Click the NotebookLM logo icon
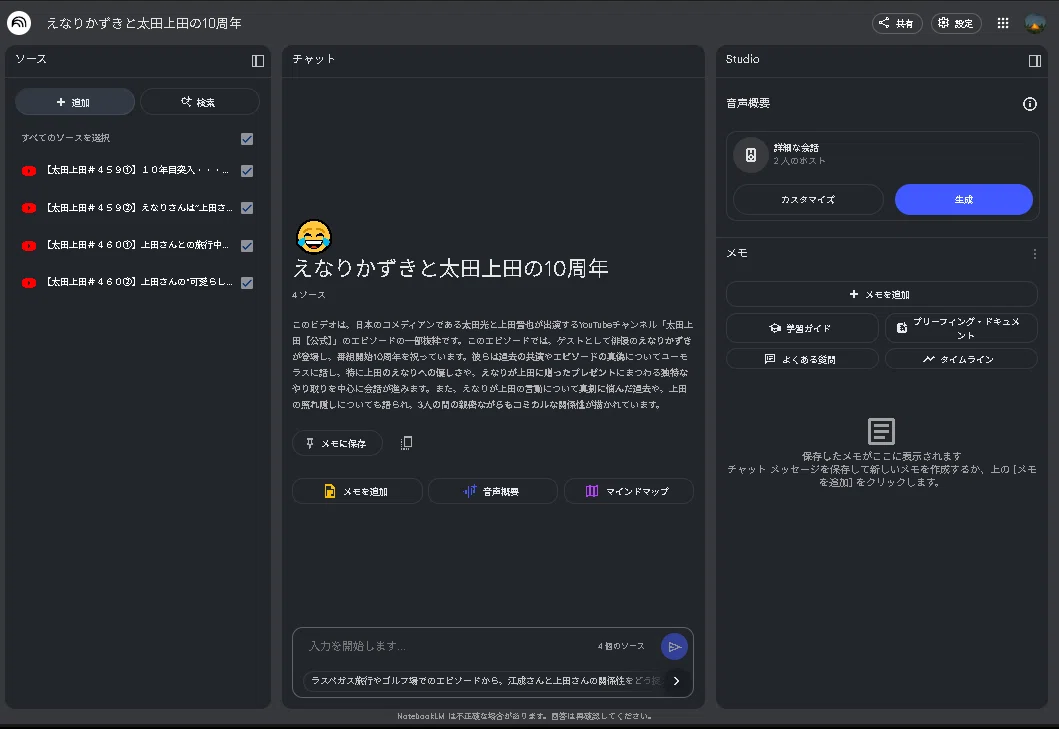 19,23
